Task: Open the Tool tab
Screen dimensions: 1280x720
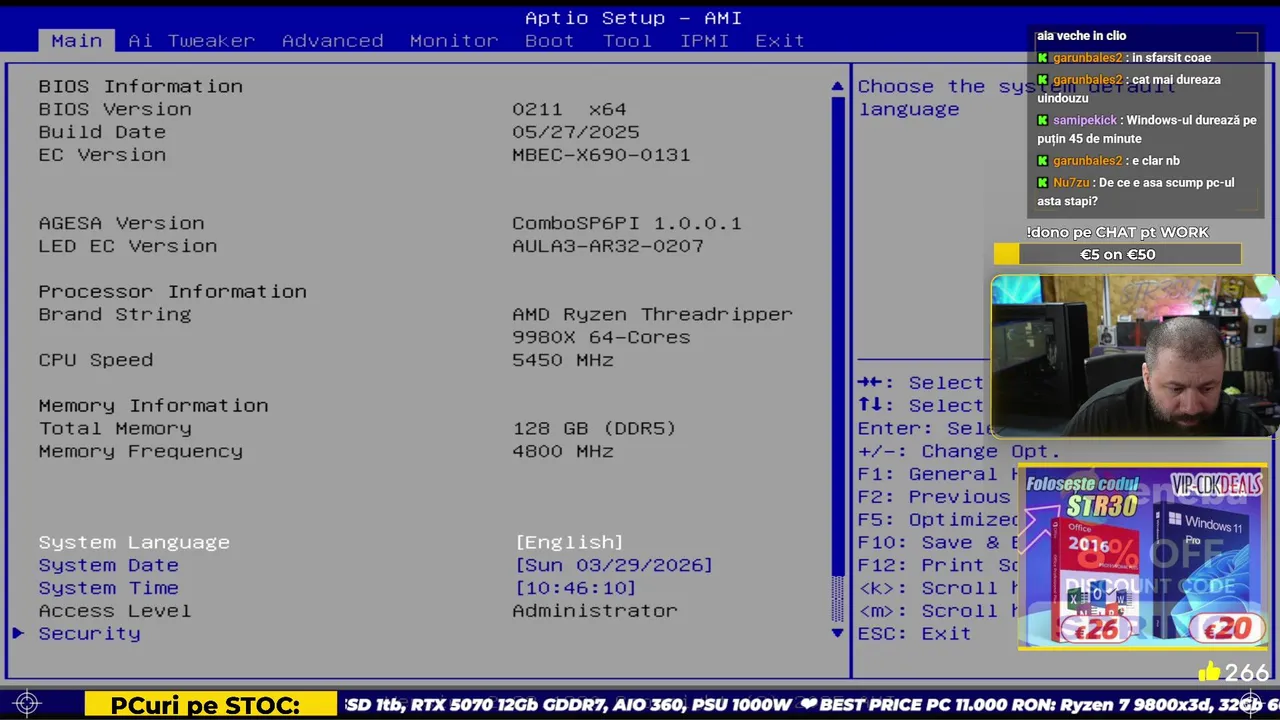Action: point(627,41)
